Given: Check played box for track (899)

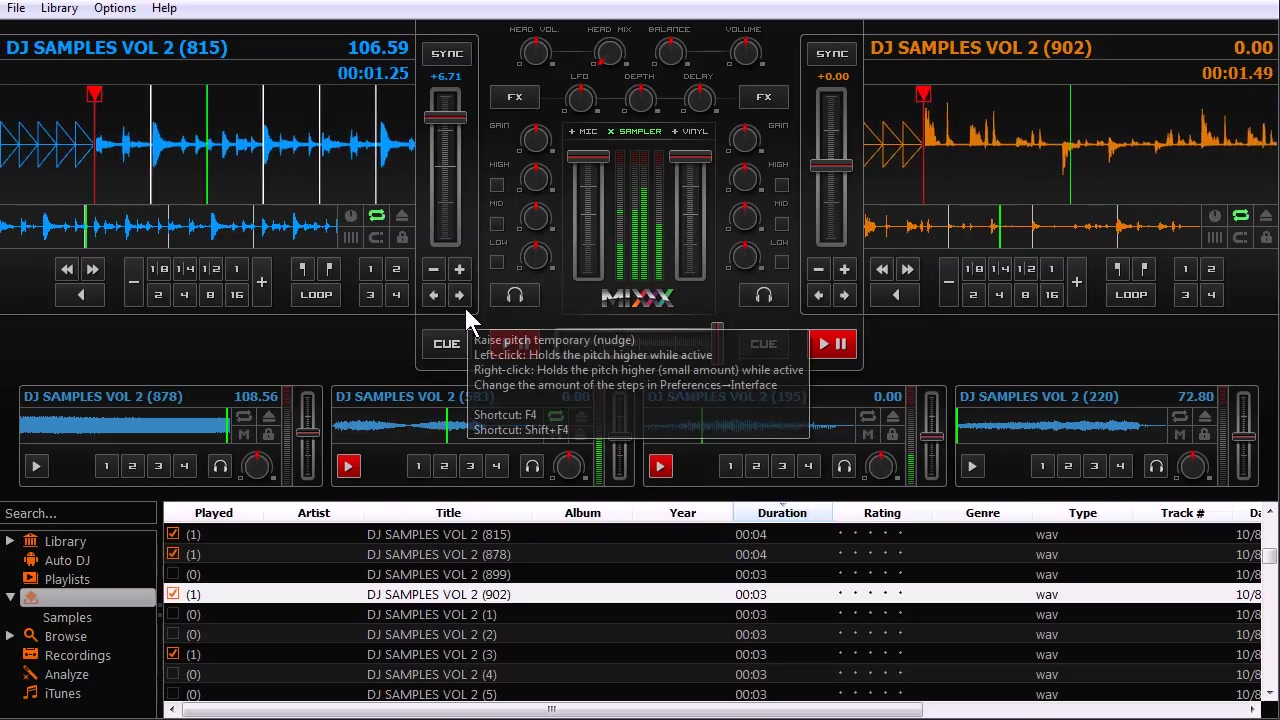Looking at the screenshot, I should [173, 574].
